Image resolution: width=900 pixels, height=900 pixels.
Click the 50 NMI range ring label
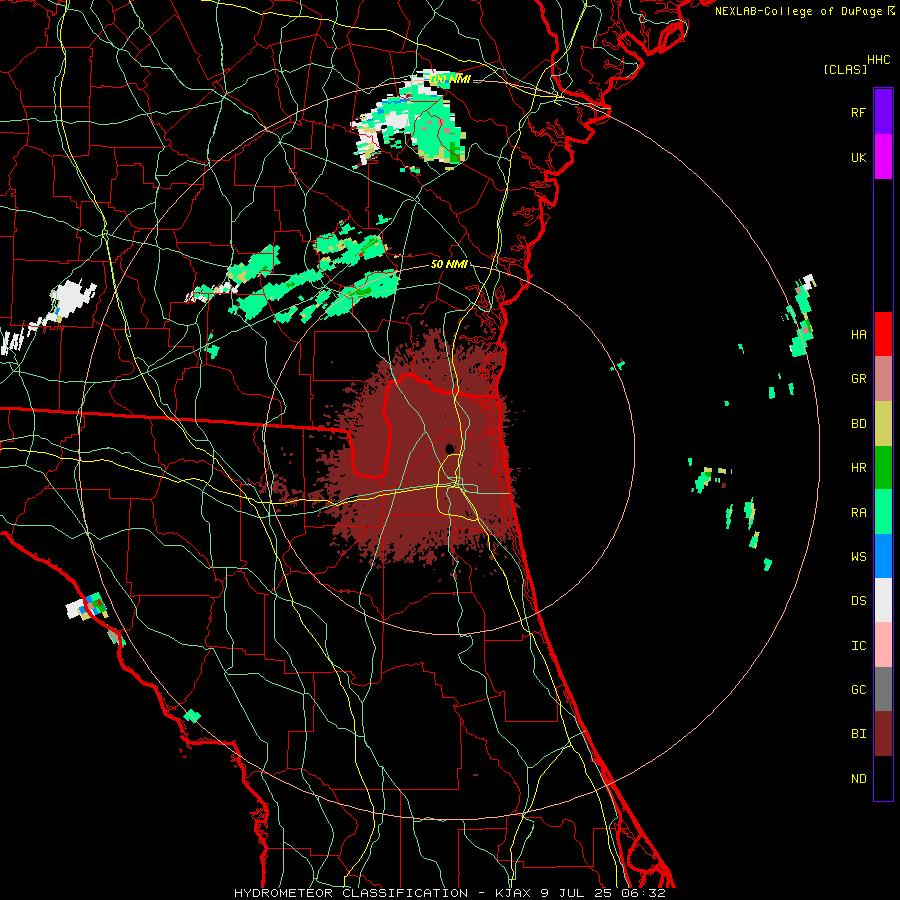point(449,264)
